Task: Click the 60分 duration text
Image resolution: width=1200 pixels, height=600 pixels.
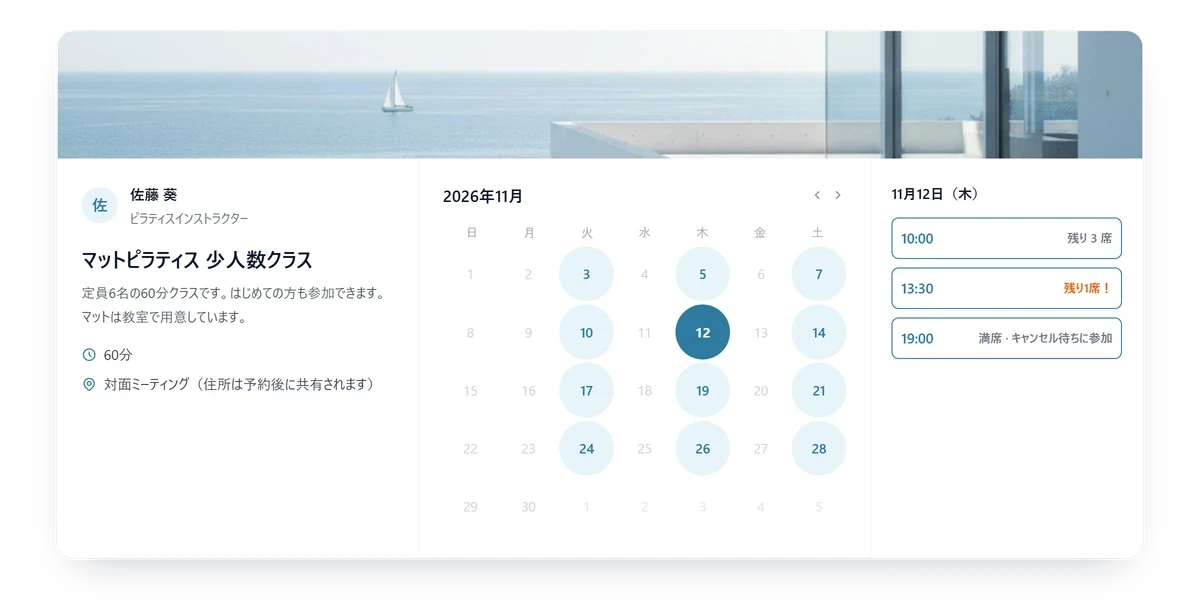Action: pyautogui.click(x=118, y=354)
